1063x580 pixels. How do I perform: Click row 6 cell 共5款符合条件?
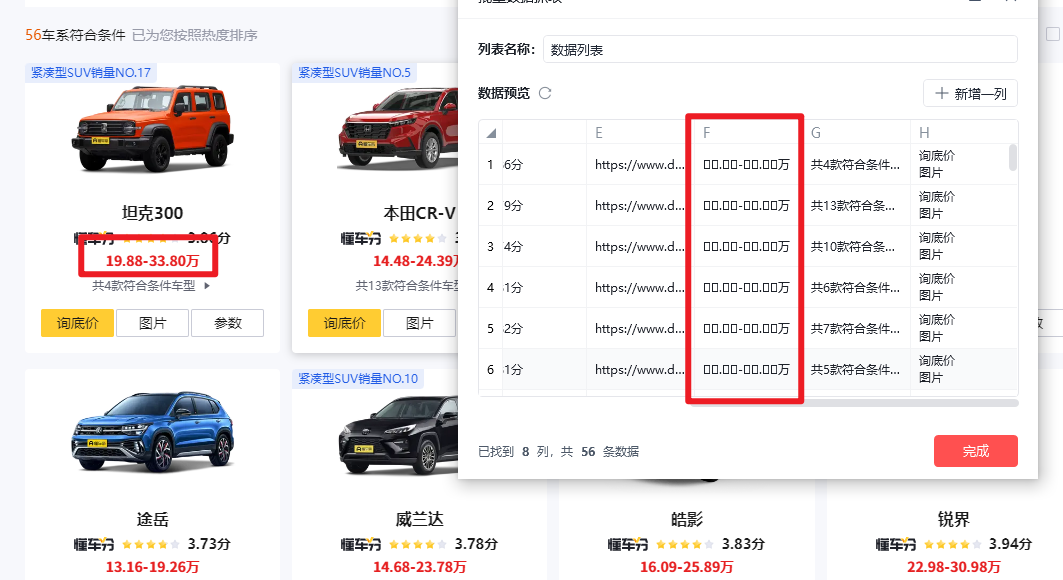(x=856, y=369)
